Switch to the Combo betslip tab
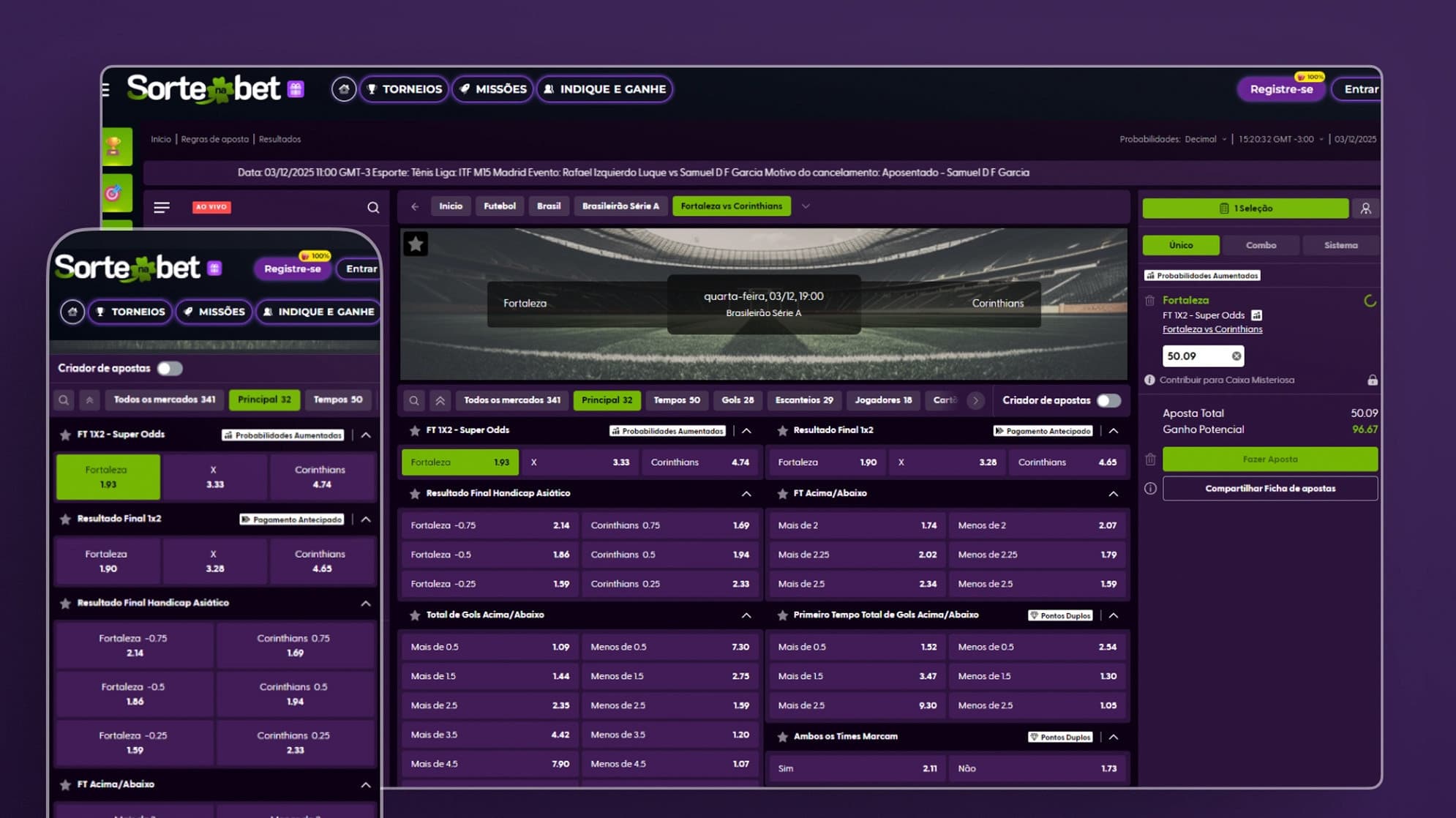The width and height of the screenshot is (1456, 818). pos(1261,245)
